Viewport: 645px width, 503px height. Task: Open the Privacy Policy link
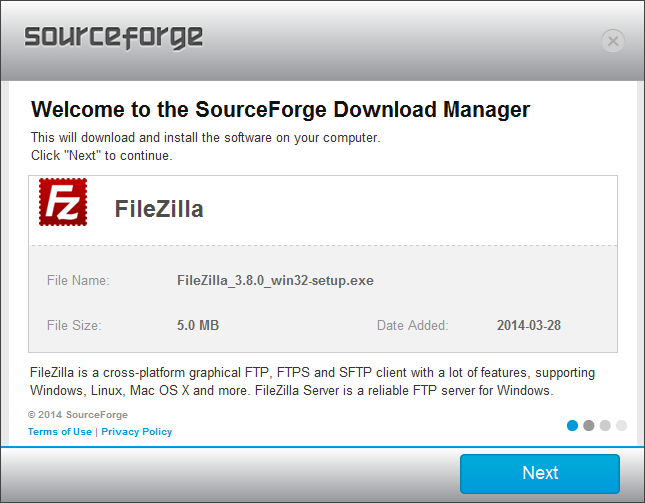(x=137, y=432)
